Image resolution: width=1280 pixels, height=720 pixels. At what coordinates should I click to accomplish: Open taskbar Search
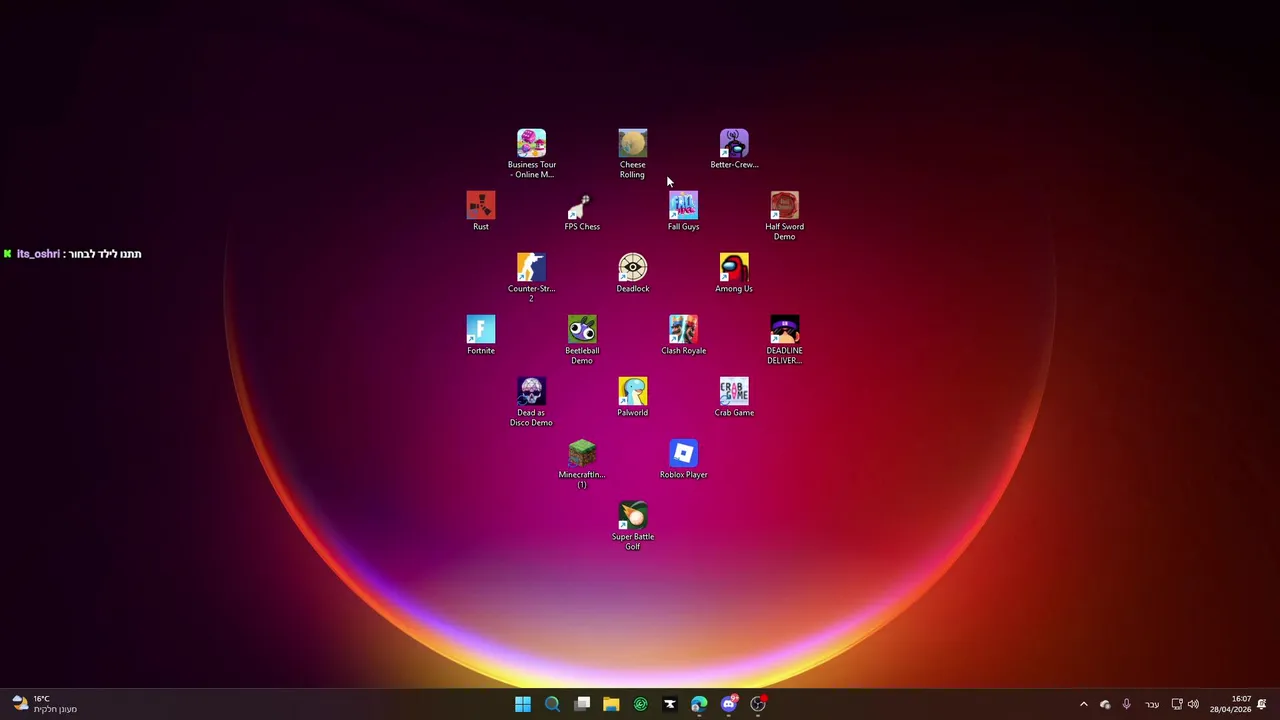[x=552, y=704]
